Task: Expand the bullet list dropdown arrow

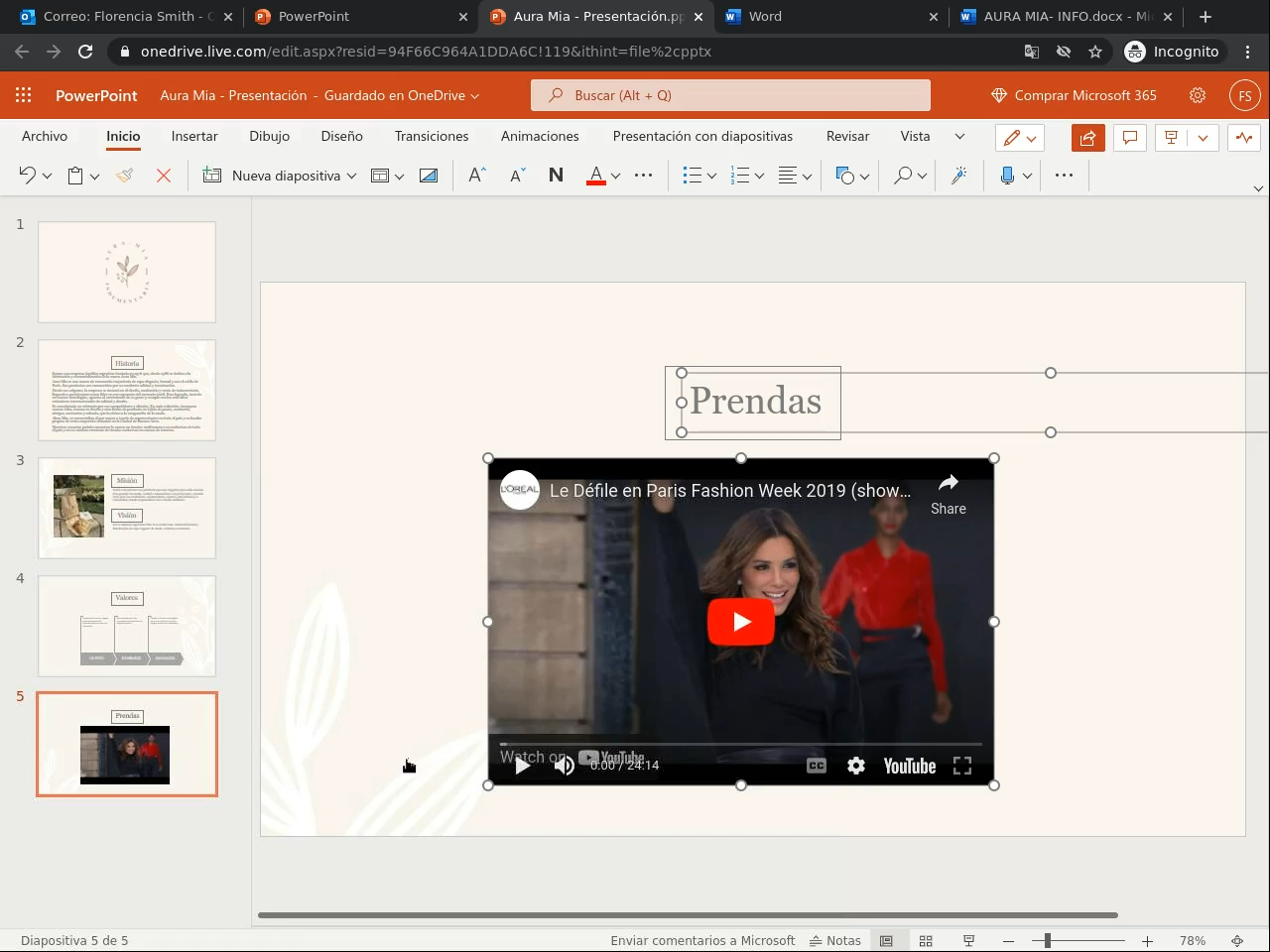Action: coord(711,177)
